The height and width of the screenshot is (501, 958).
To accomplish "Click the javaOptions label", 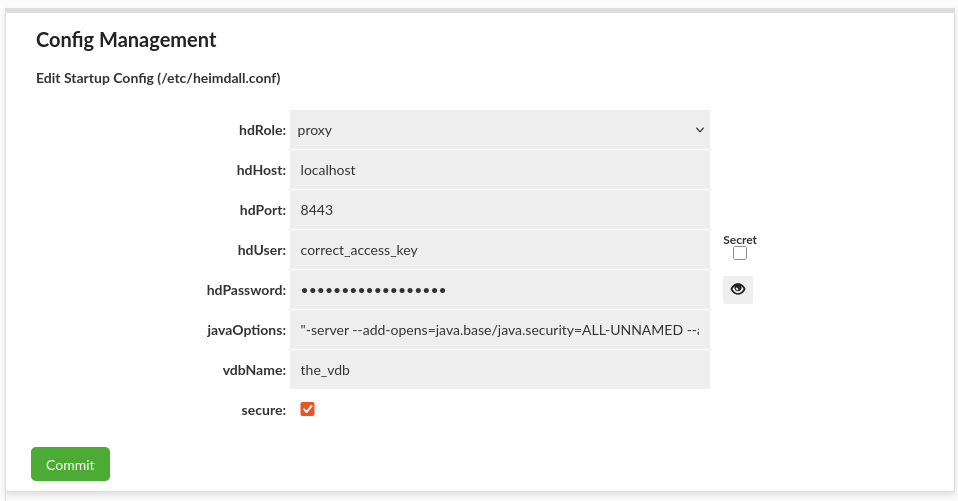I will 246,331.
